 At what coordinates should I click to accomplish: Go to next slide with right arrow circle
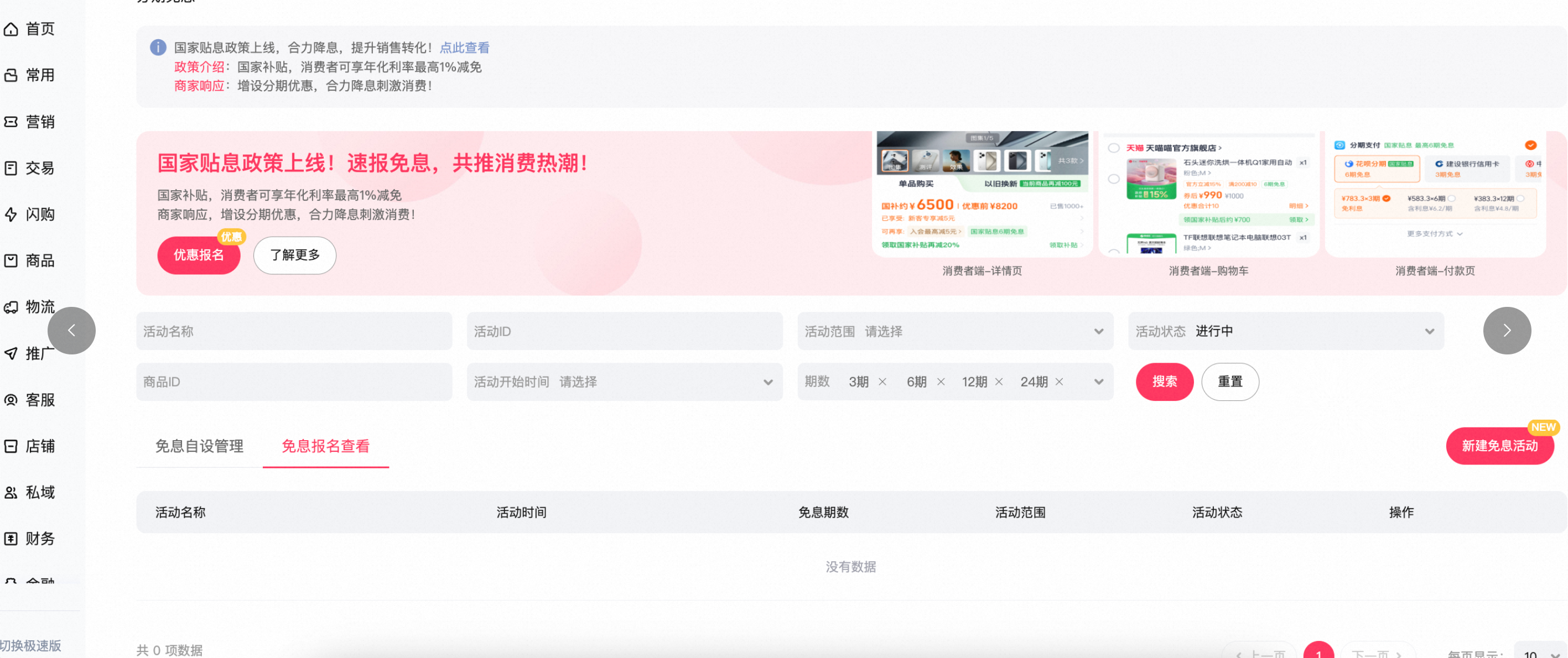1507,330
